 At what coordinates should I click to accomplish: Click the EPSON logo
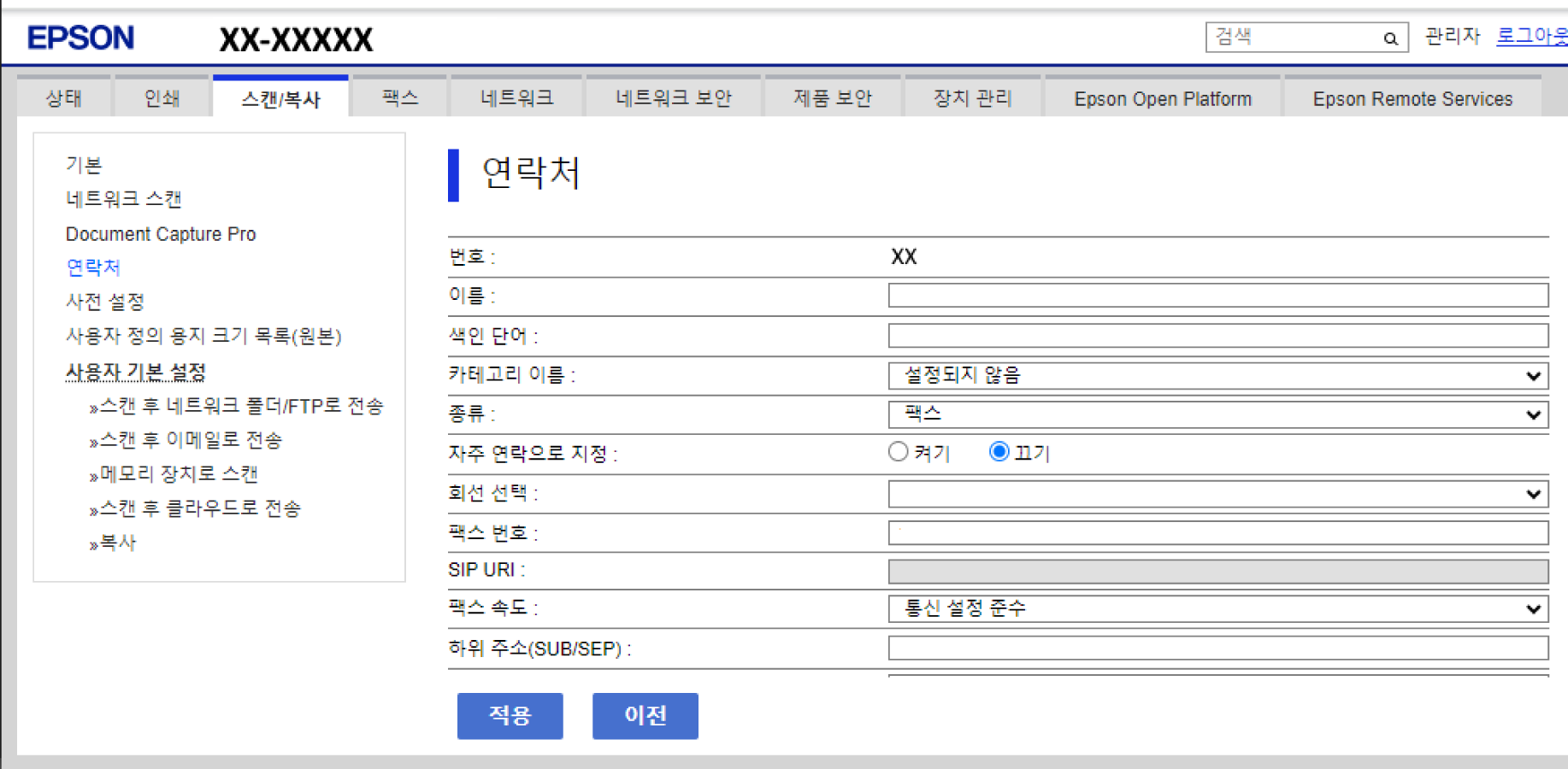coord(80,38)
